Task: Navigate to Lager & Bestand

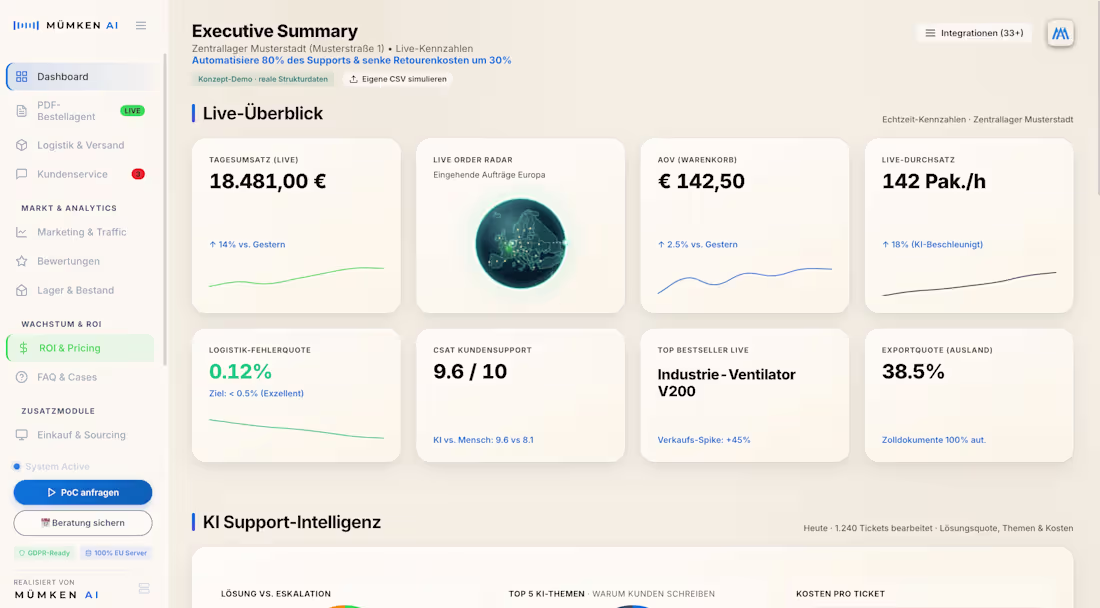Action: (x=81, y=290)
